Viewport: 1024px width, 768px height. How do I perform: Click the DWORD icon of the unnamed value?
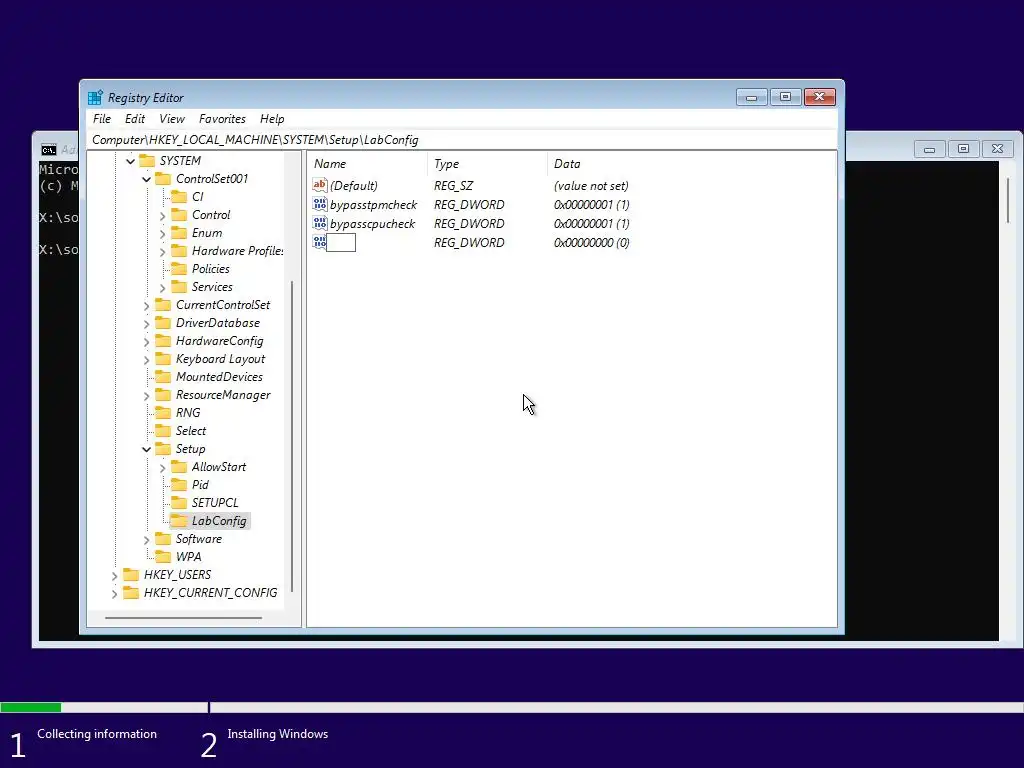point(319,242)
